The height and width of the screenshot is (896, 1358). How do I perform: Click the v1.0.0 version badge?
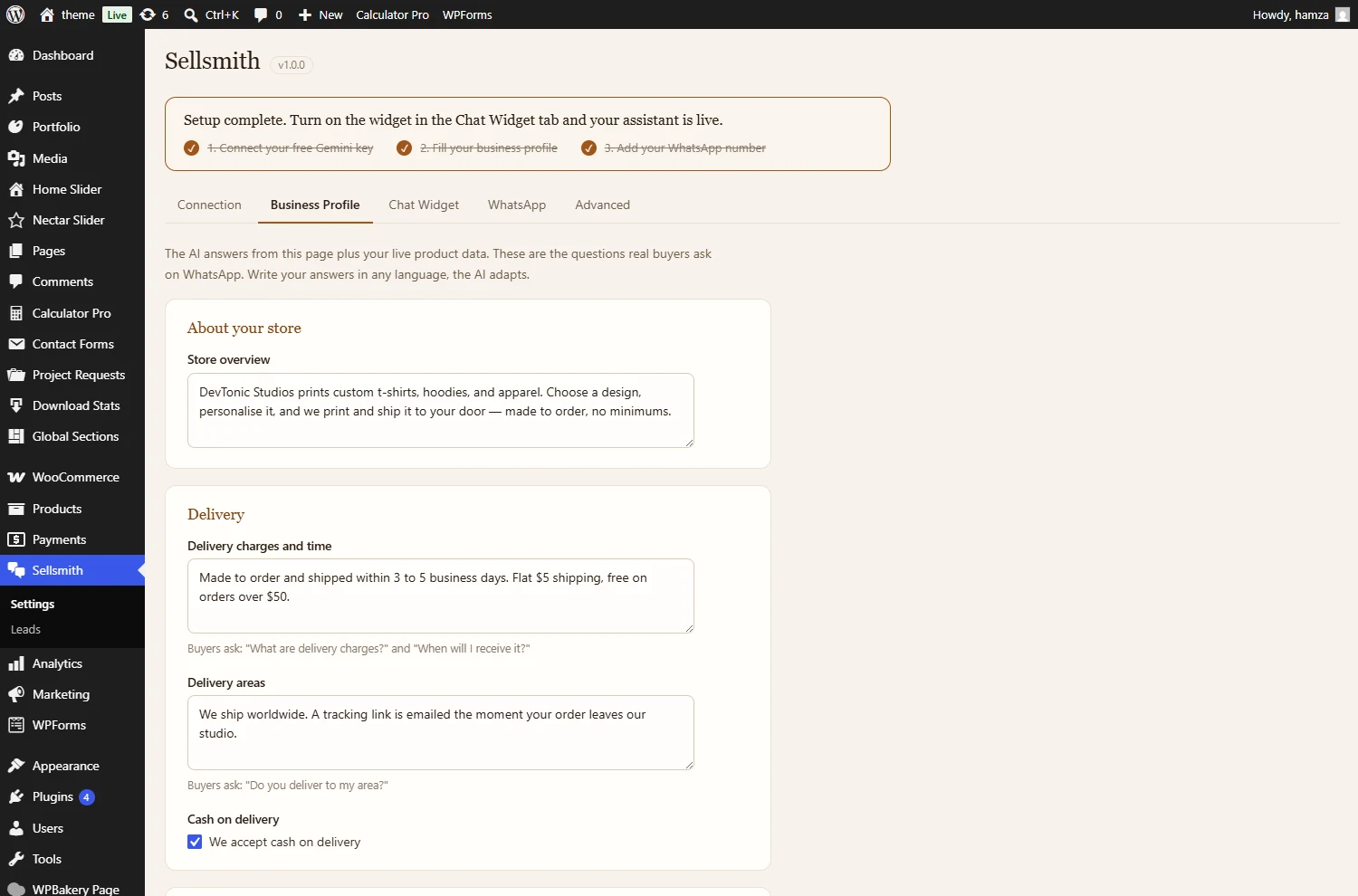[292, 65]
